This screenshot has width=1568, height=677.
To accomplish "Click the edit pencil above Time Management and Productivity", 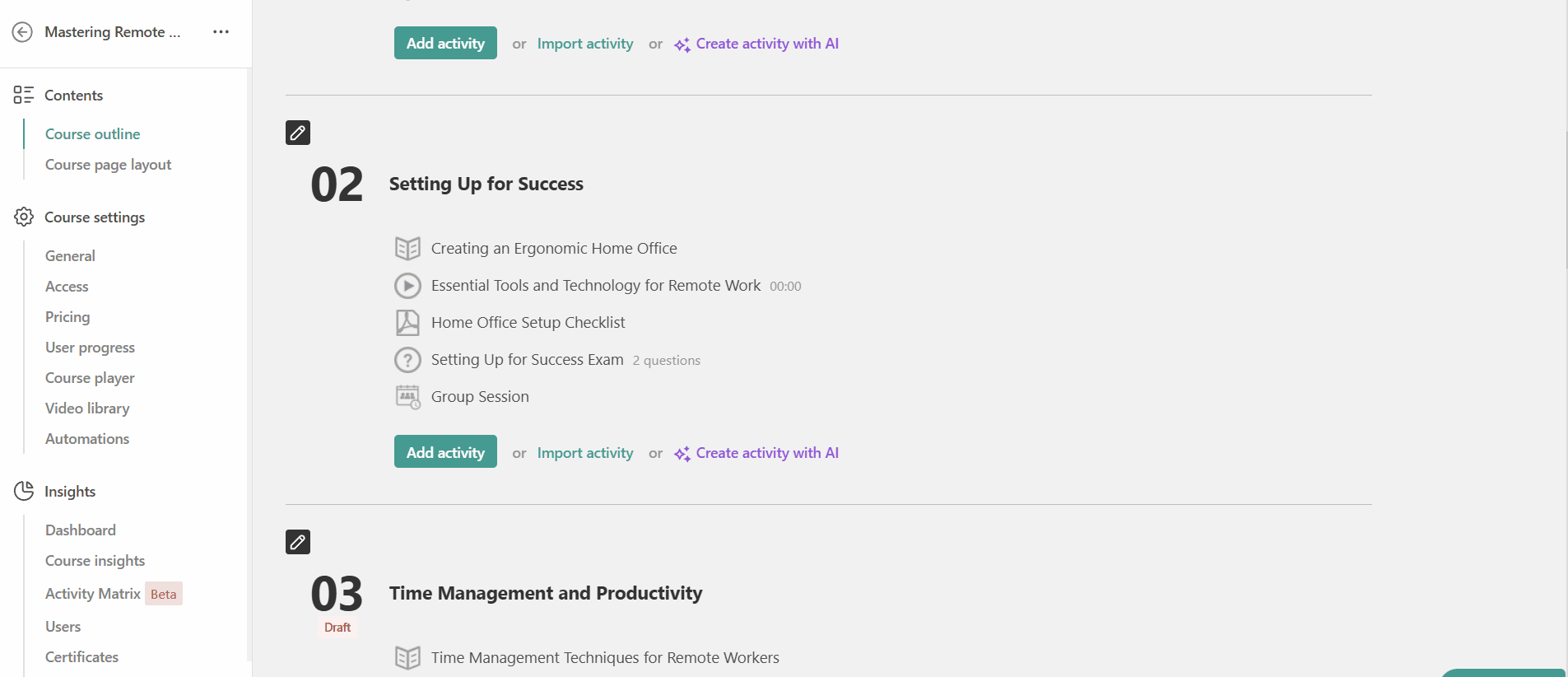I will (297, 541).
